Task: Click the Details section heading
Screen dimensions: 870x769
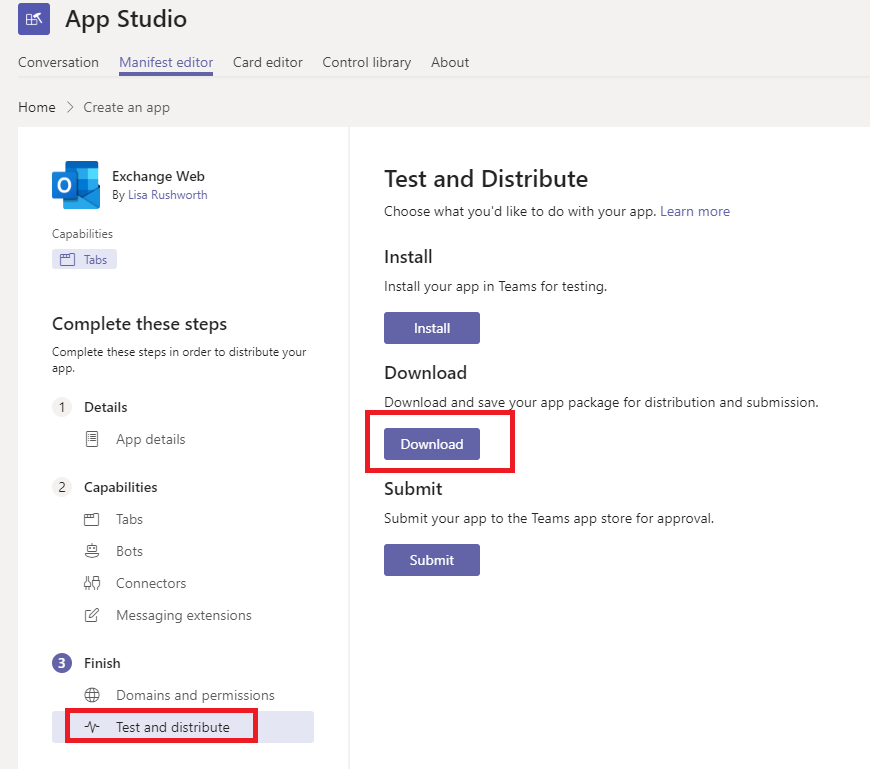Action: pos(105,407)
